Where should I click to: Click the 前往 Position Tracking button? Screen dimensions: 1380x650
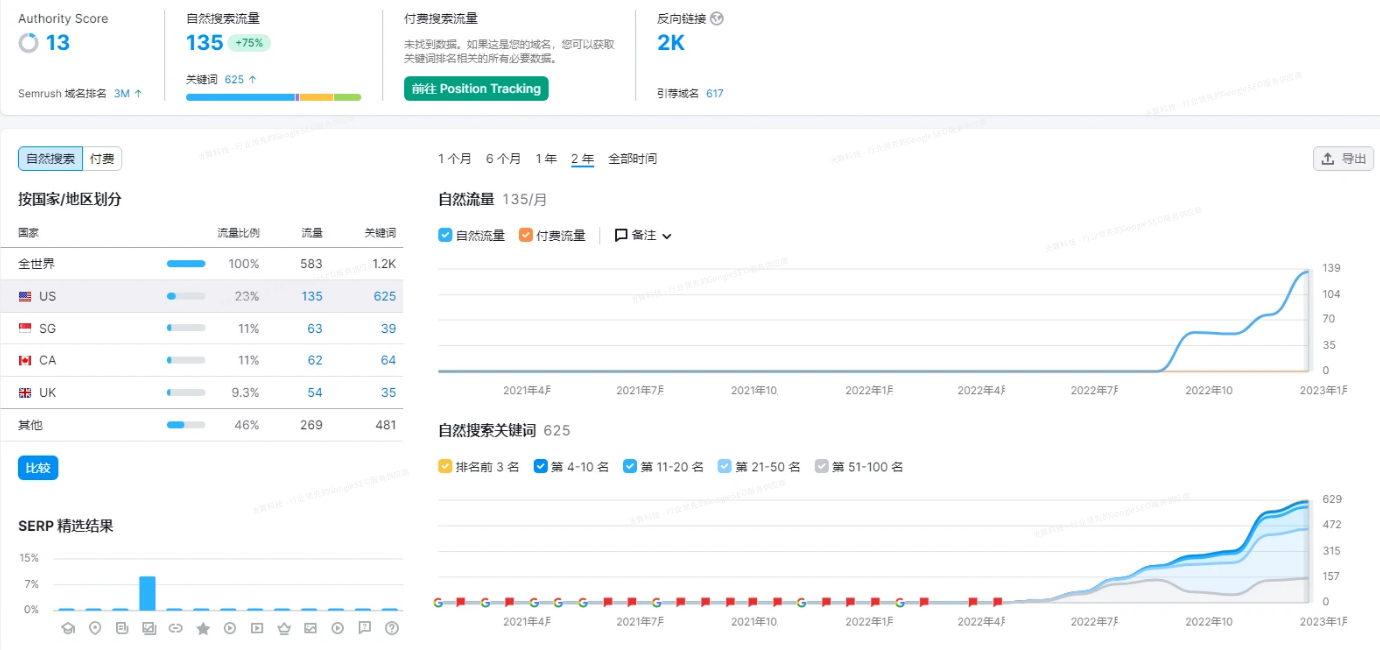tap(475, 88)
